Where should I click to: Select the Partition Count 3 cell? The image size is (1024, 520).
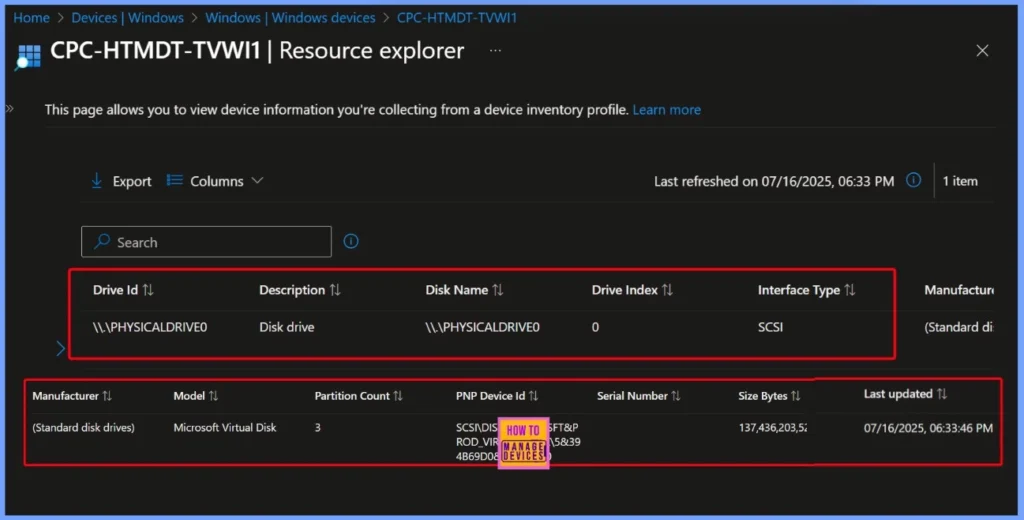click(x=317, y=428)
